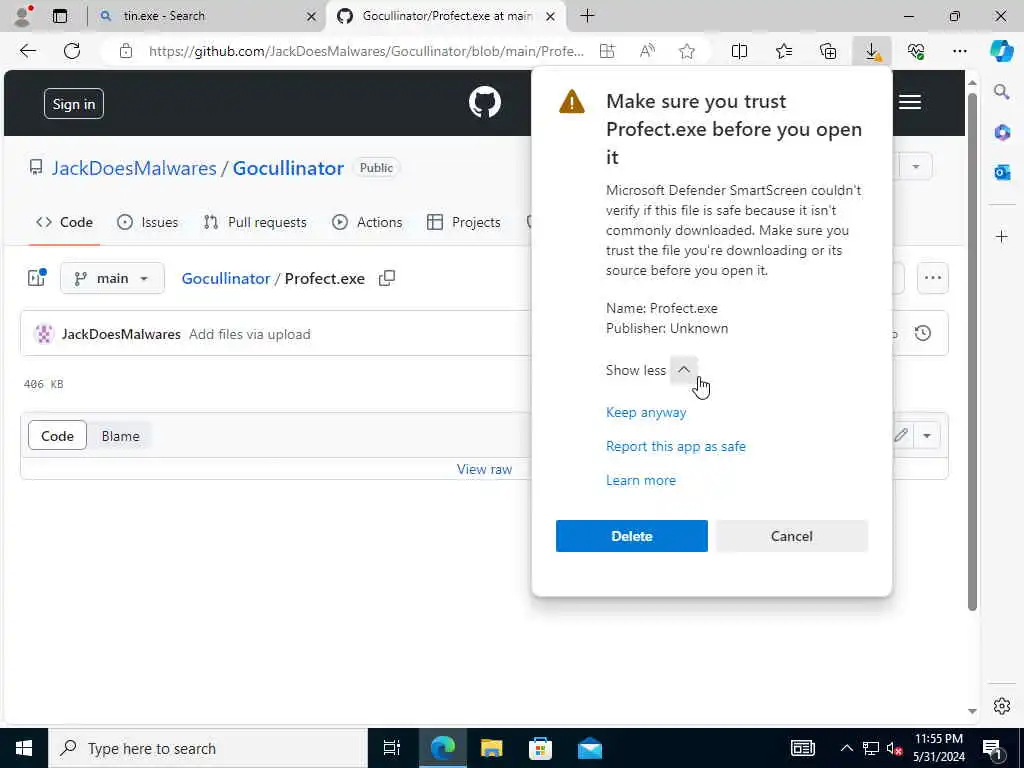Click the Sign in button
The width and height of the screenshot is (1024, 768).
[x=74, y=104]
